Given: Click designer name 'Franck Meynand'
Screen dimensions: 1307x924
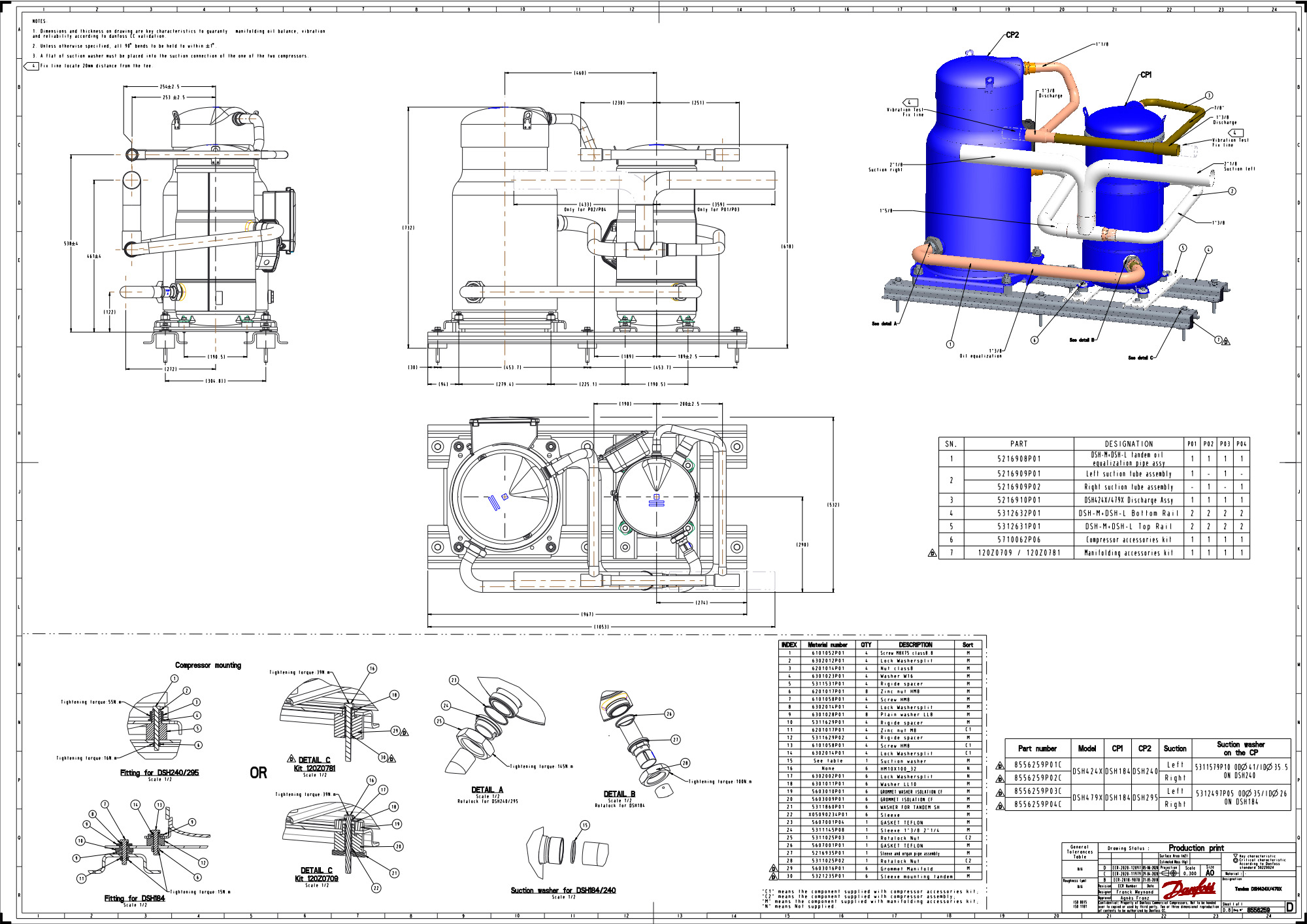Looking at the screenshot, I should [x=1135, y=891].
